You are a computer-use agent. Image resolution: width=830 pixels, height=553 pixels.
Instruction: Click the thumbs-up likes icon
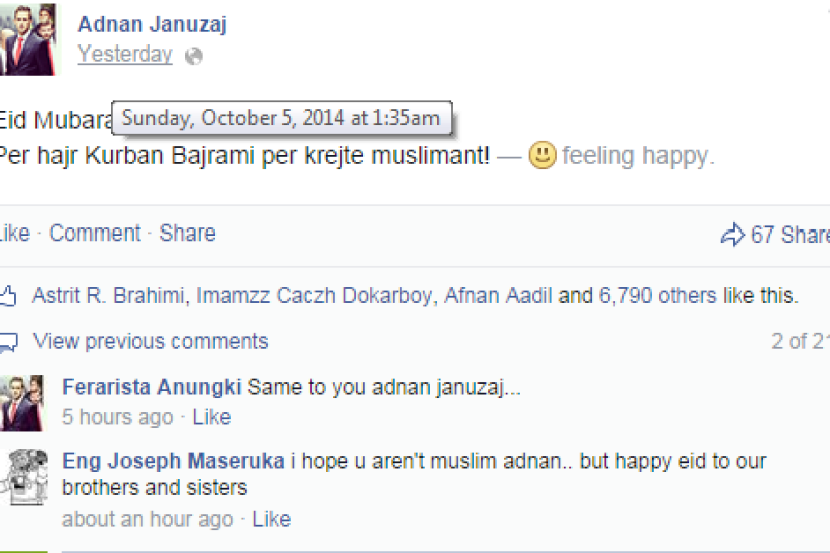[8, 296]
